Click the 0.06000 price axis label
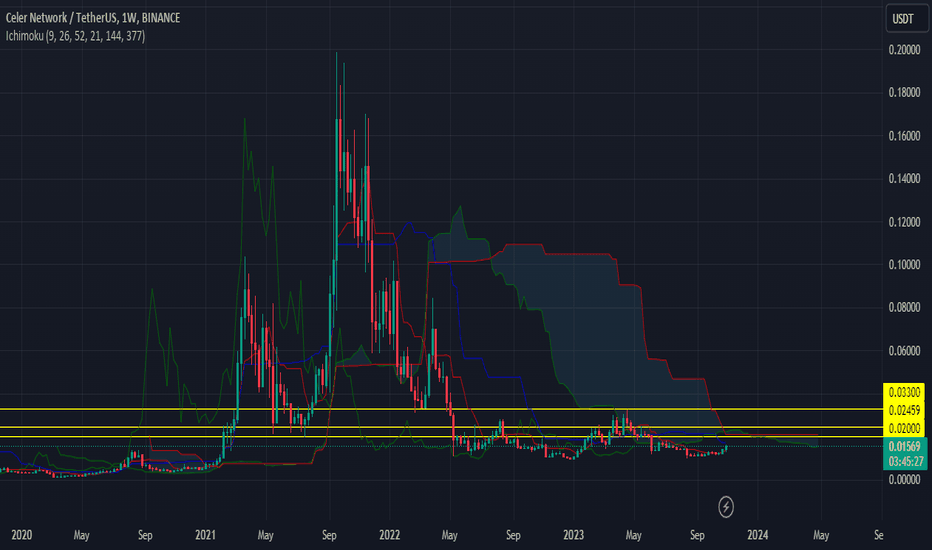This screenshot has height=550, width=932. point(904,351)
